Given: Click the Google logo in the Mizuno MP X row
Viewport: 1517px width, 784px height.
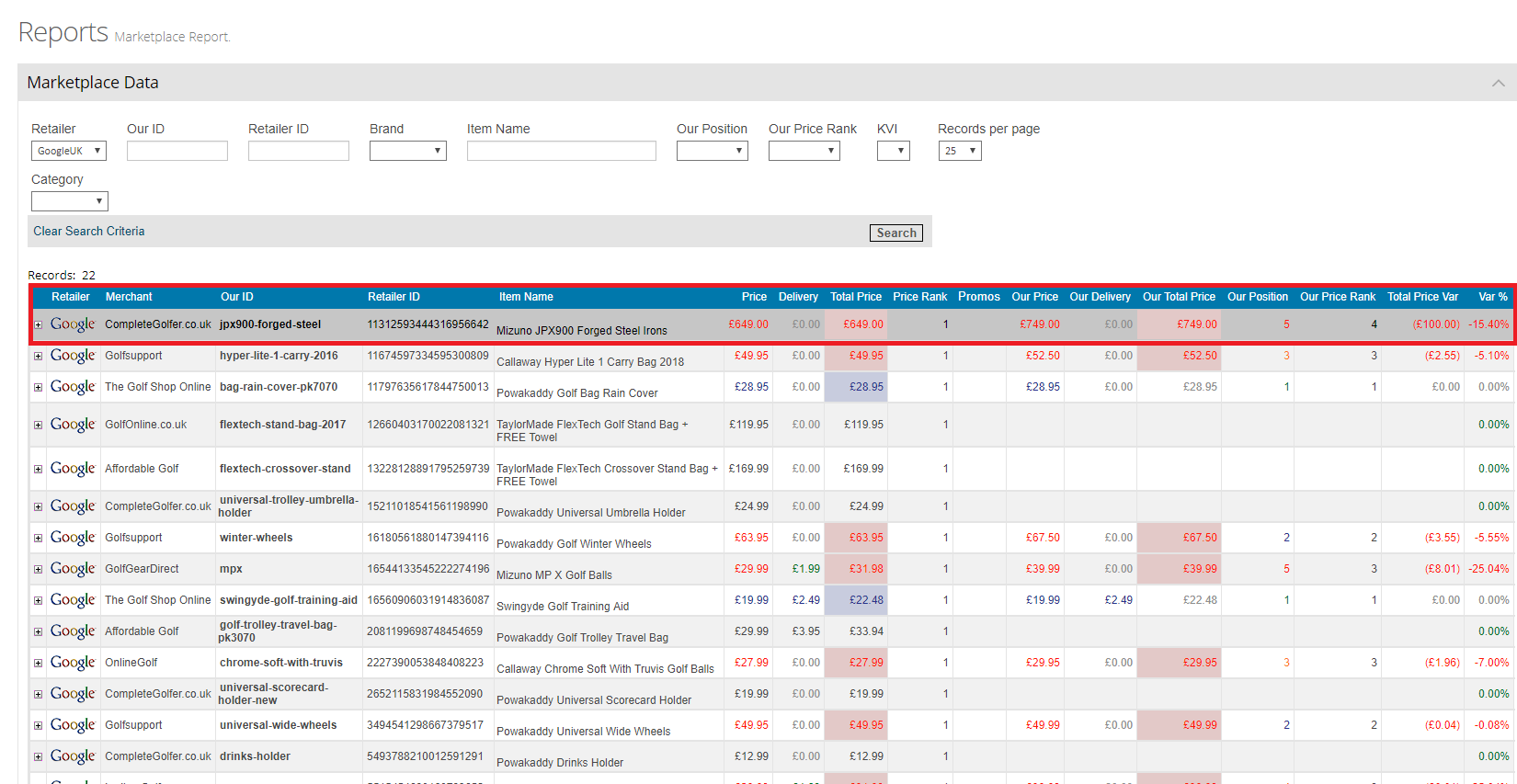Looking at the screenshot, I should (x=73, y=569).
